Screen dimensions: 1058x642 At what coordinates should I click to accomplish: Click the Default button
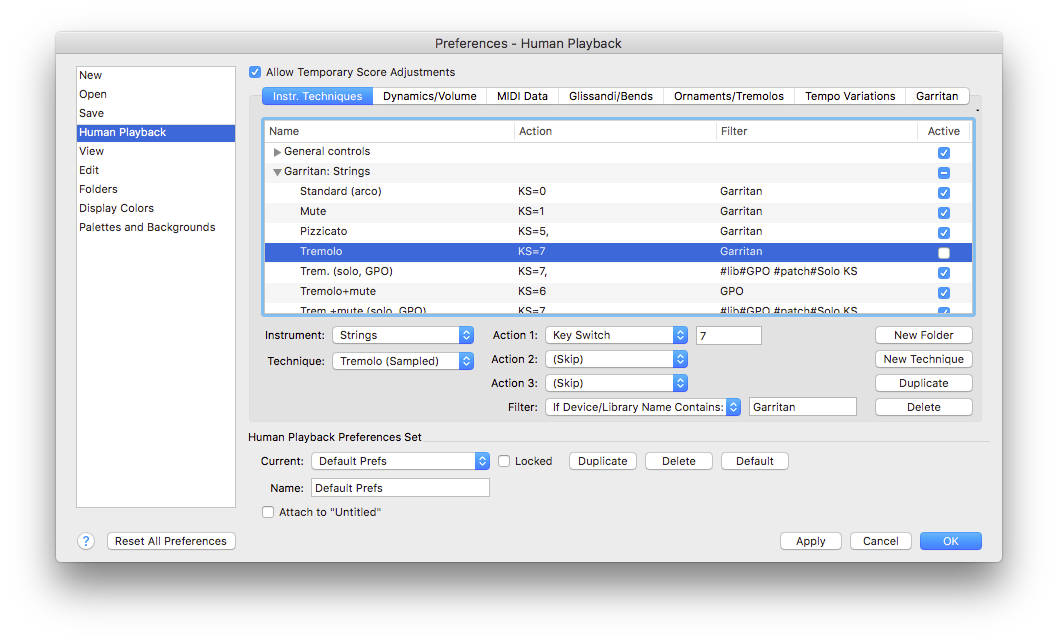tap(754, 461)
